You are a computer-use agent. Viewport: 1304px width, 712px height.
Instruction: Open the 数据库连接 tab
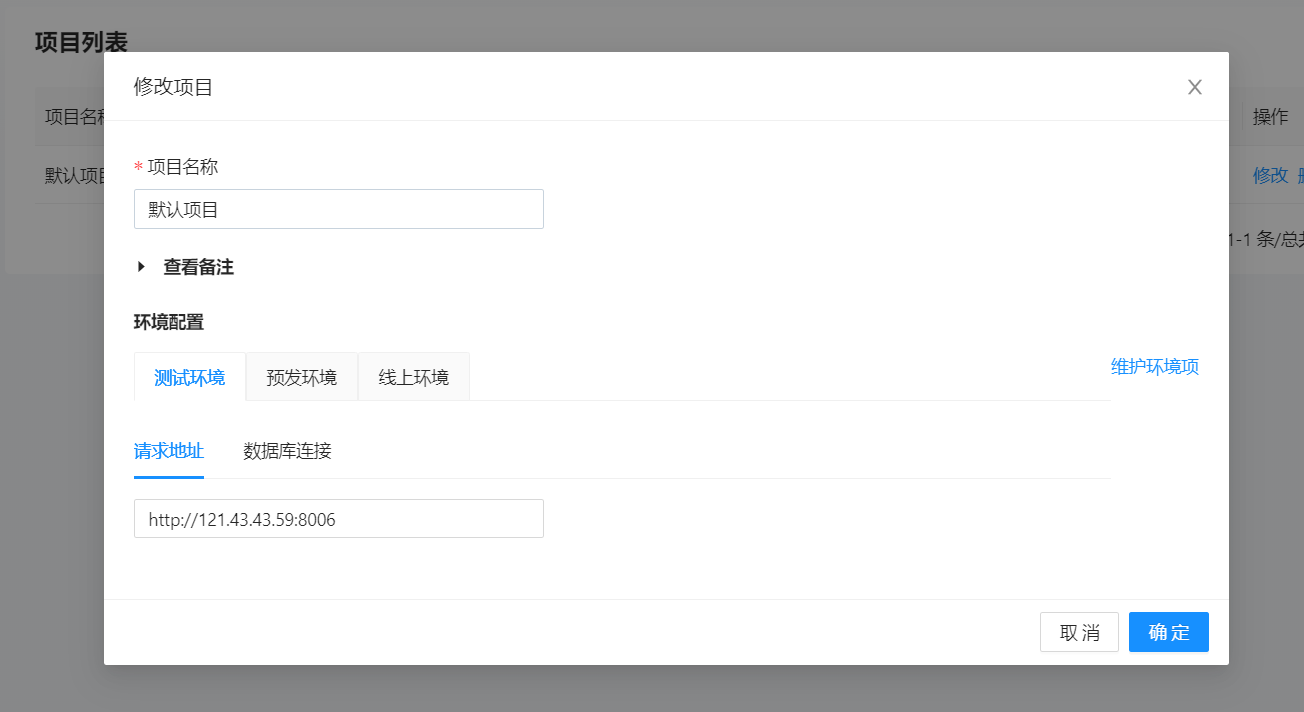(x=285, y=451)
